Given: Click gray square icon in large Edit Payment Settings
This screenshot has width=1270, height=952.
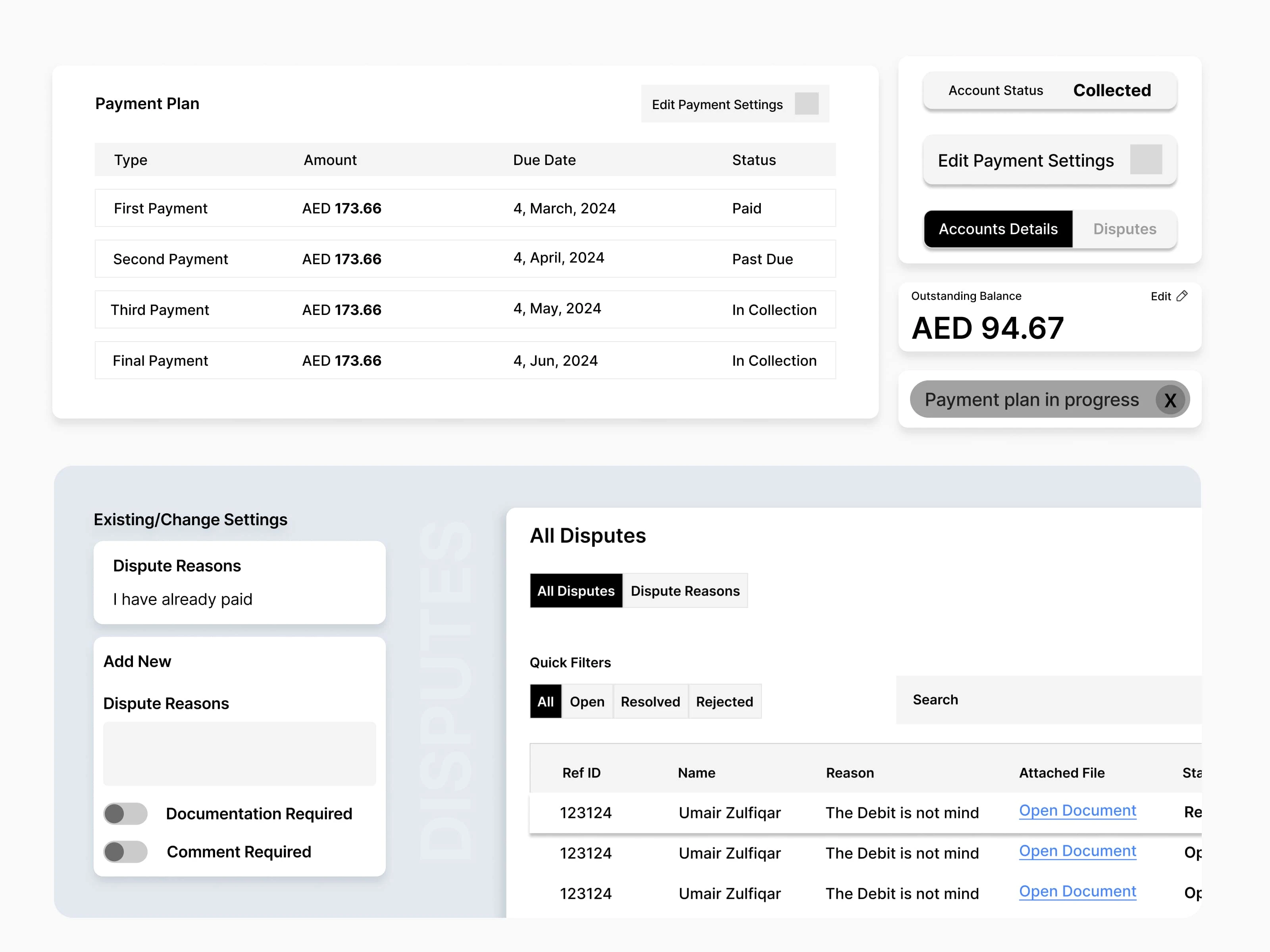Looking at the screenshot, I should click(x=1146, y=159).
